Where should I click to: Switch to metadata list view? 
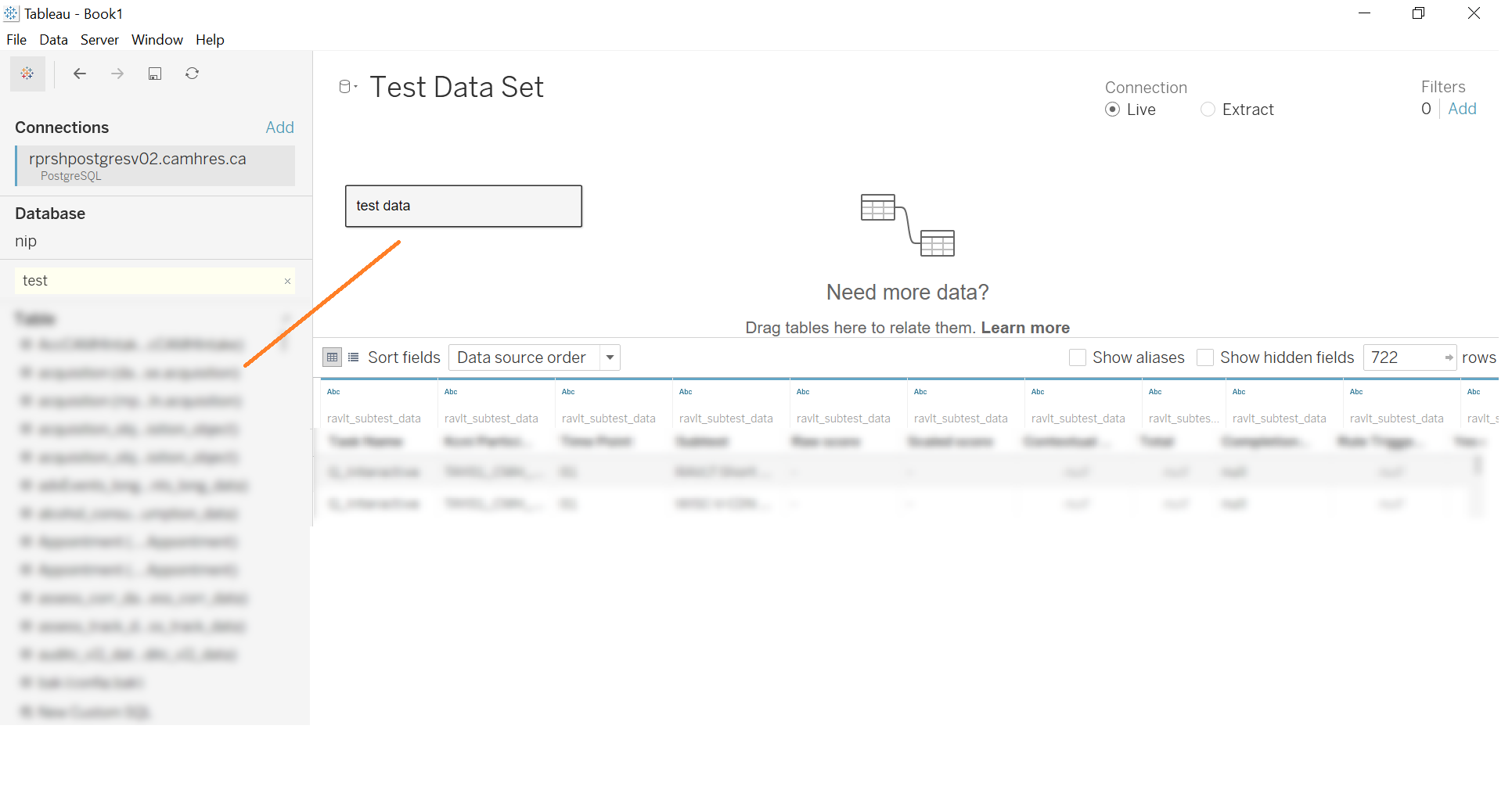[x=354, y=357]
